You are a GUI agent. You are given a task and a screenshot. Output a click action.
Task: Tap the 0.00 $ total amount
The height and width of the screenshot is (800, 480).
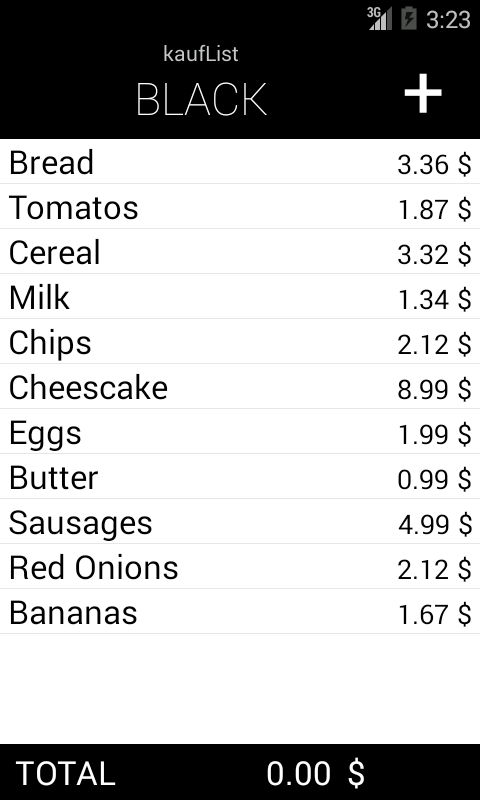(316, 773)
